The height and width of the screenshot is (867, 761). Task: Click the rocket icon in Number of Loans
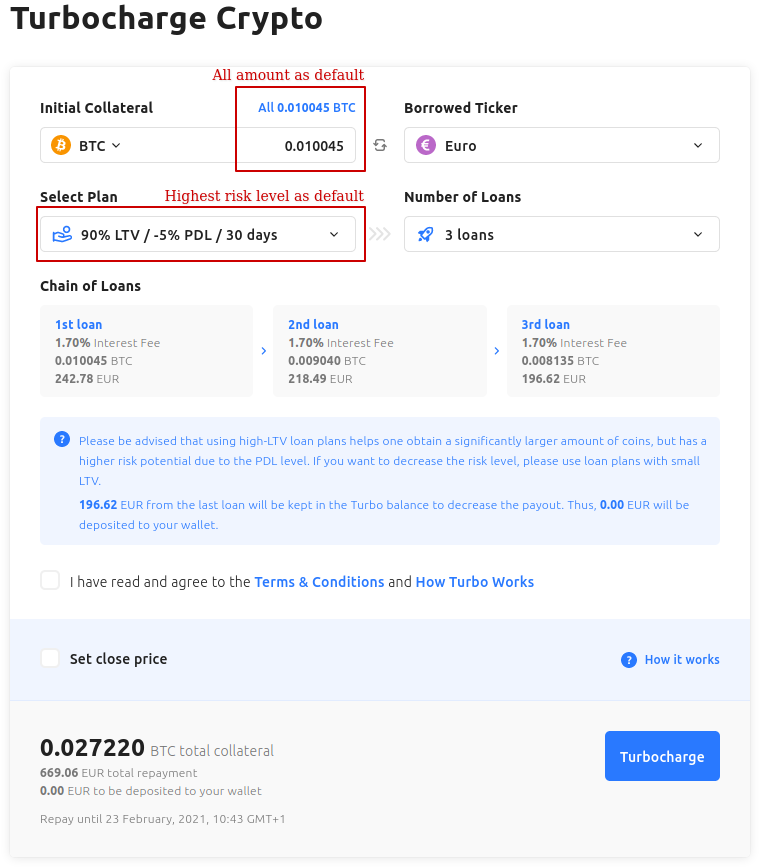pyautogui.click(x=426, y=235)
